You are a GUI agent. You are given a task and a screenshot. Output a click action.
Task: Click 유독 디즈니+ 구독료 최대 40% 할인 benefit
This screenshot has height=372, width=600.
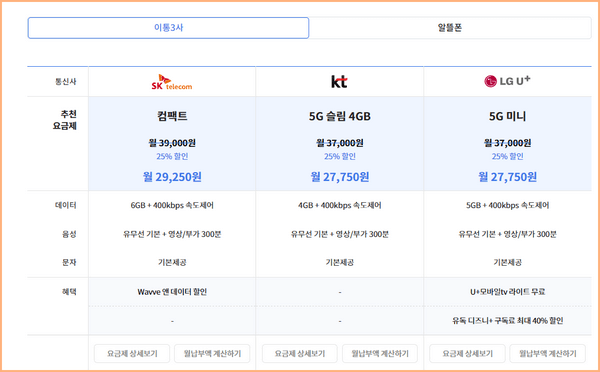coord(507,321)
